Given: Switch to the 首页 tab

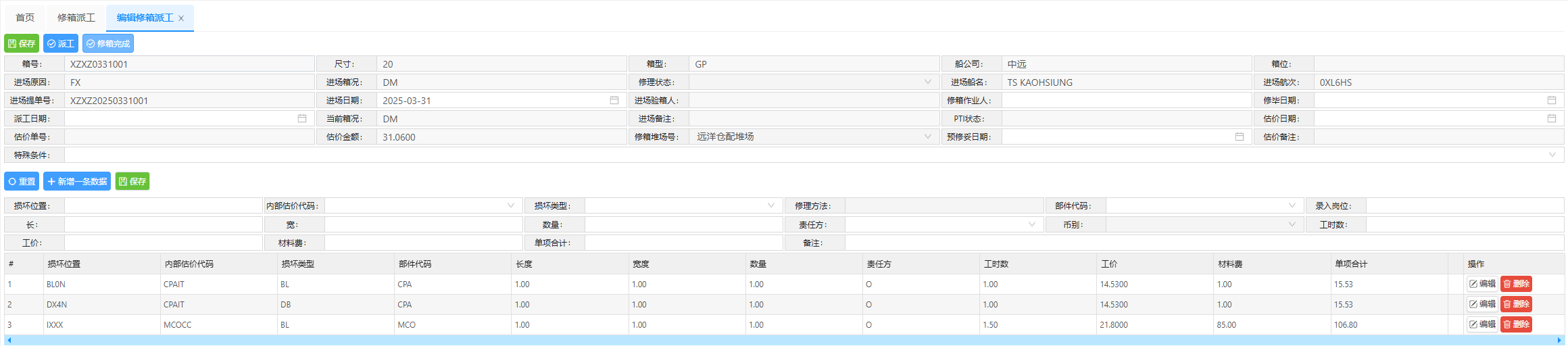Looking at the screenshot, I should click(x=25, y=18).
